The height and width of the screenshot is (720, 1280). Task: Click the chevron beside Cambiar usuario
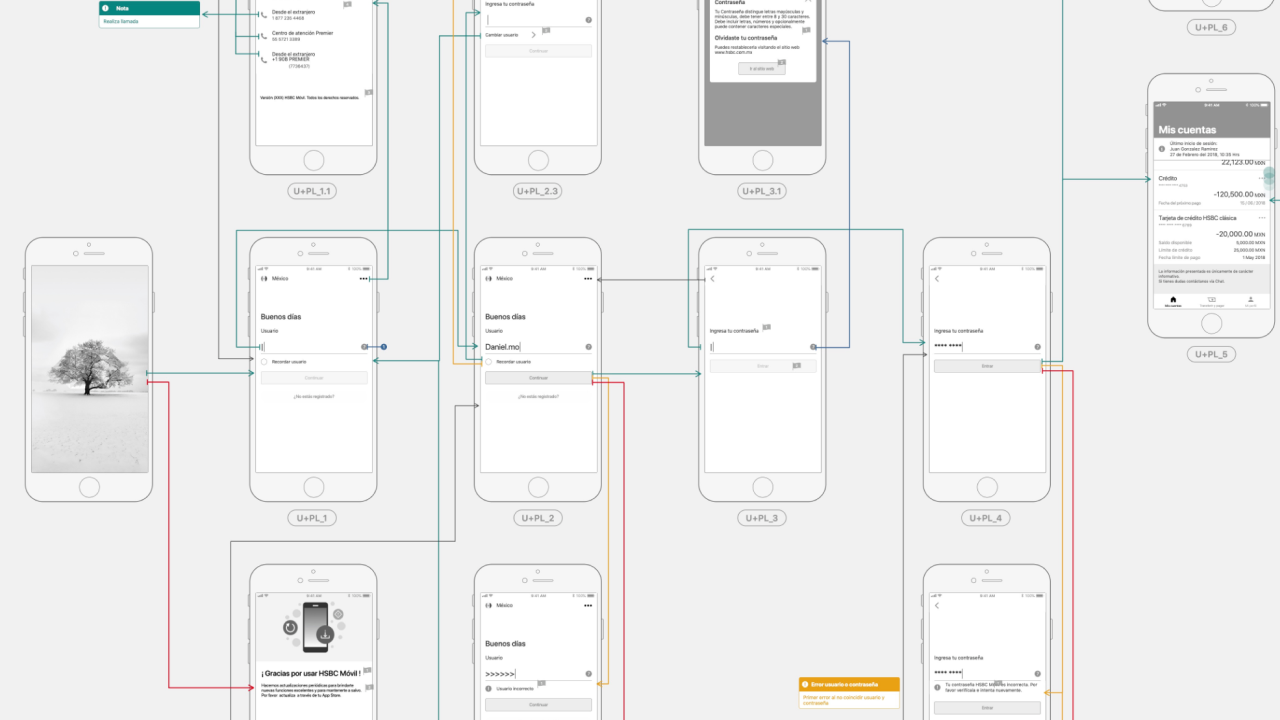(x=534, y=35)
